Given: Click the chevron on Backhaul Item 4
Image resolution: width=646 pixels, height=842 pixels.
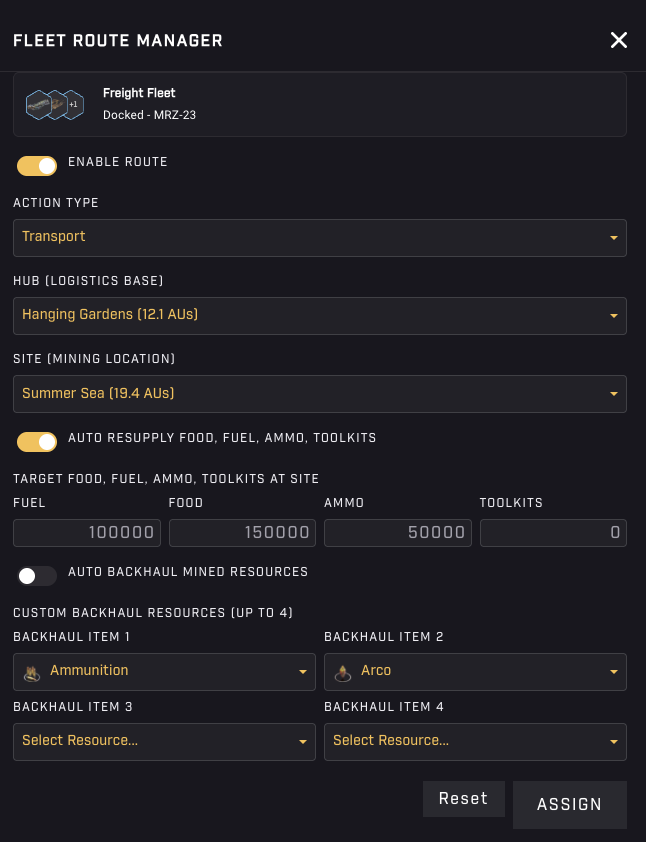Looking at the screenshot, I should point(613,741).
